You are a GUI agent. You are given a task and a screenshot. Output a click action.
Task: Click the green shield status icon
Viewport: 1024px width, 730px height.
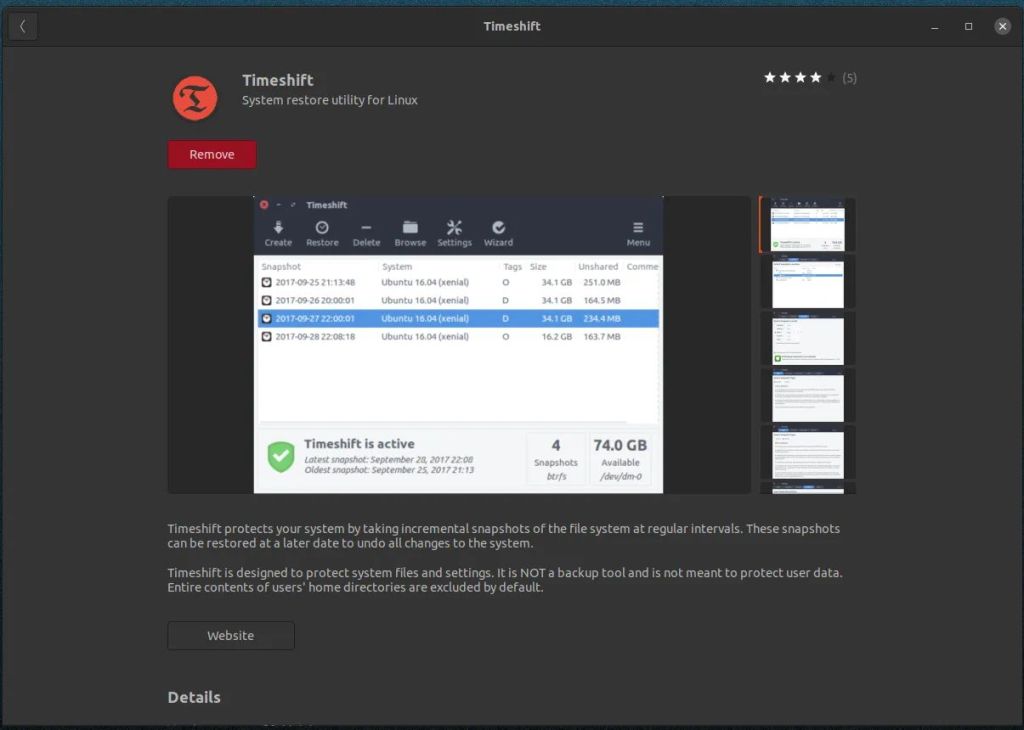coord(280,457)
